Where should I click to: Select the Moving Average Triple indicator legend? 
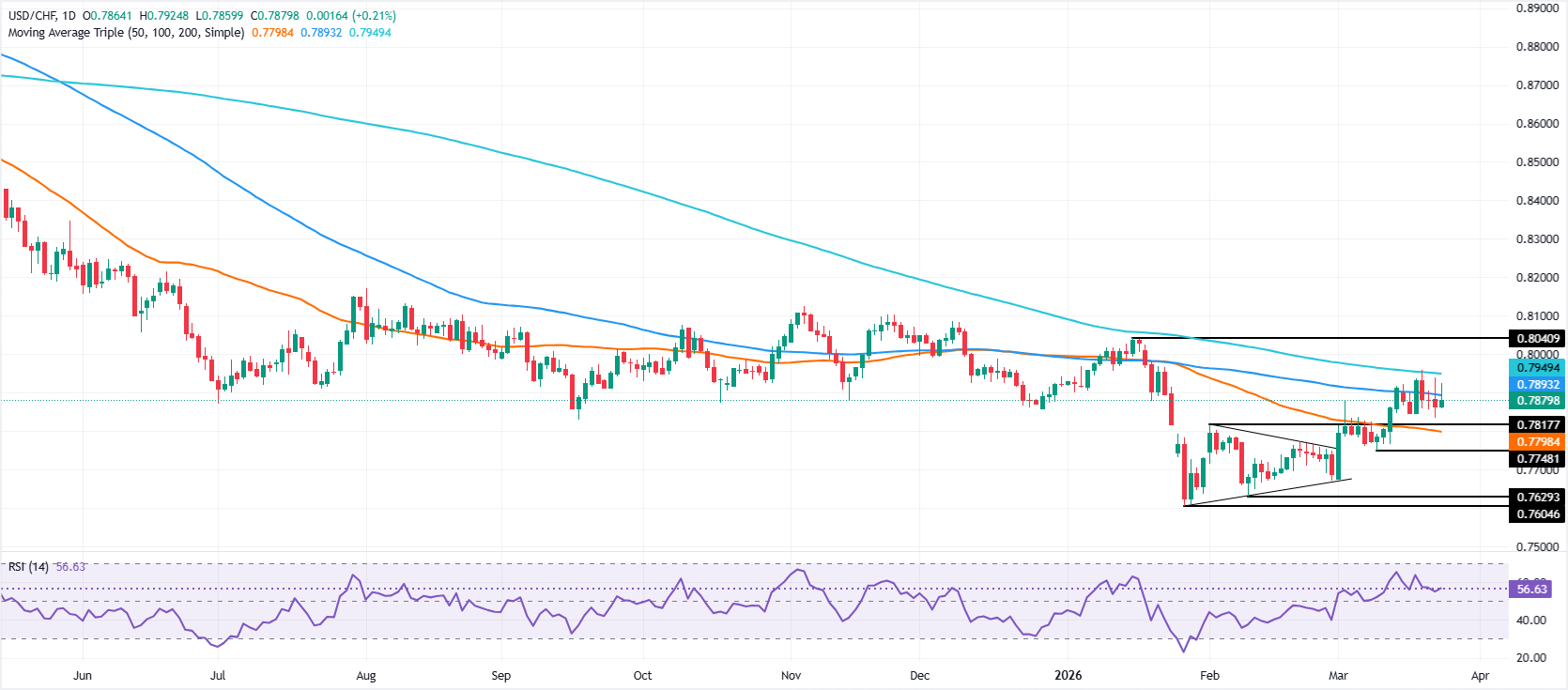pyautogui.click(x=126, y=33)
